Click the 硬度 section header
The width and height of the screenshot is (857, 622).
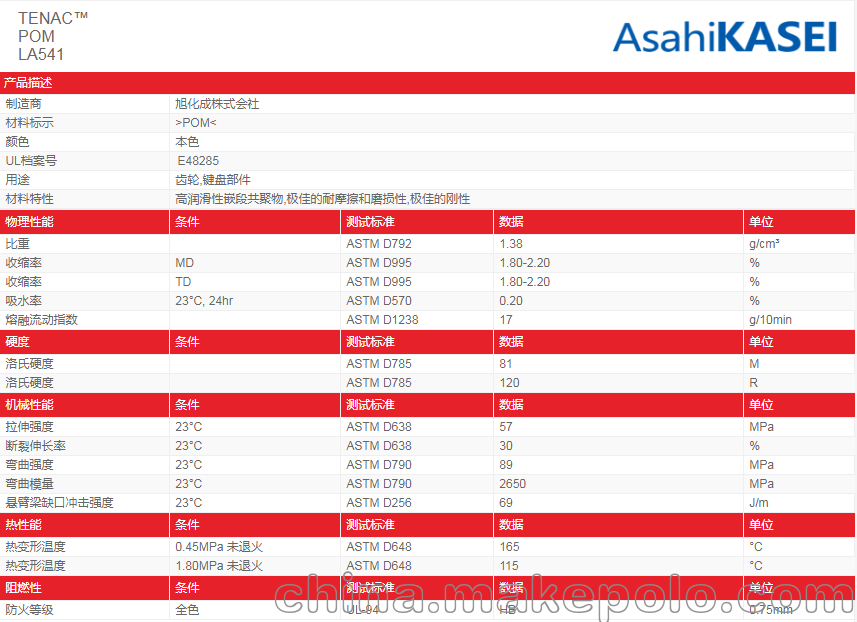click(x=17, y=342)
